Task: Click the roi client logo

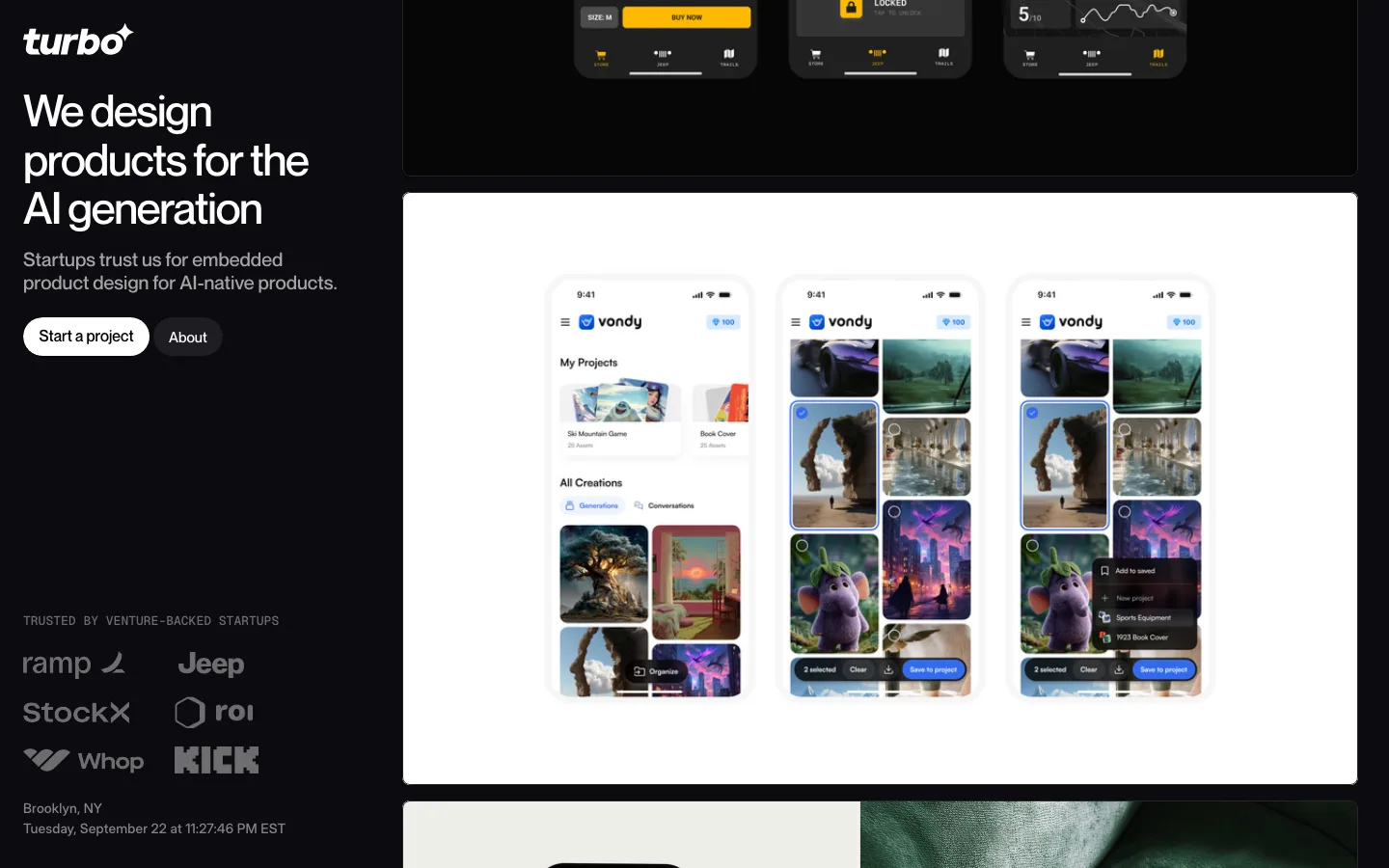Action: pyautogui.click(x=214, y=713)
